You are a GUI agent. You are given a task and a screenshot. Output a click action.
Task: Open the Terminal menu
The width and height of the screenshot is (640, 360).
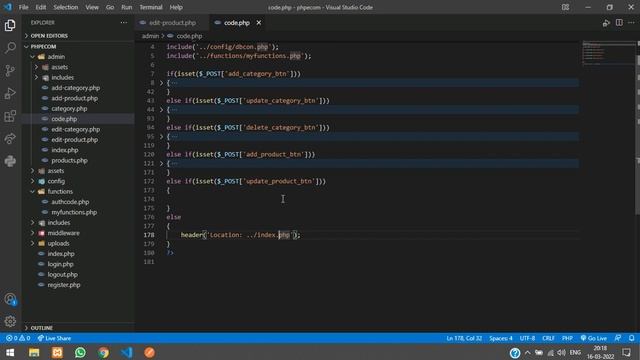pyautogui.click(x=151, y=7)
